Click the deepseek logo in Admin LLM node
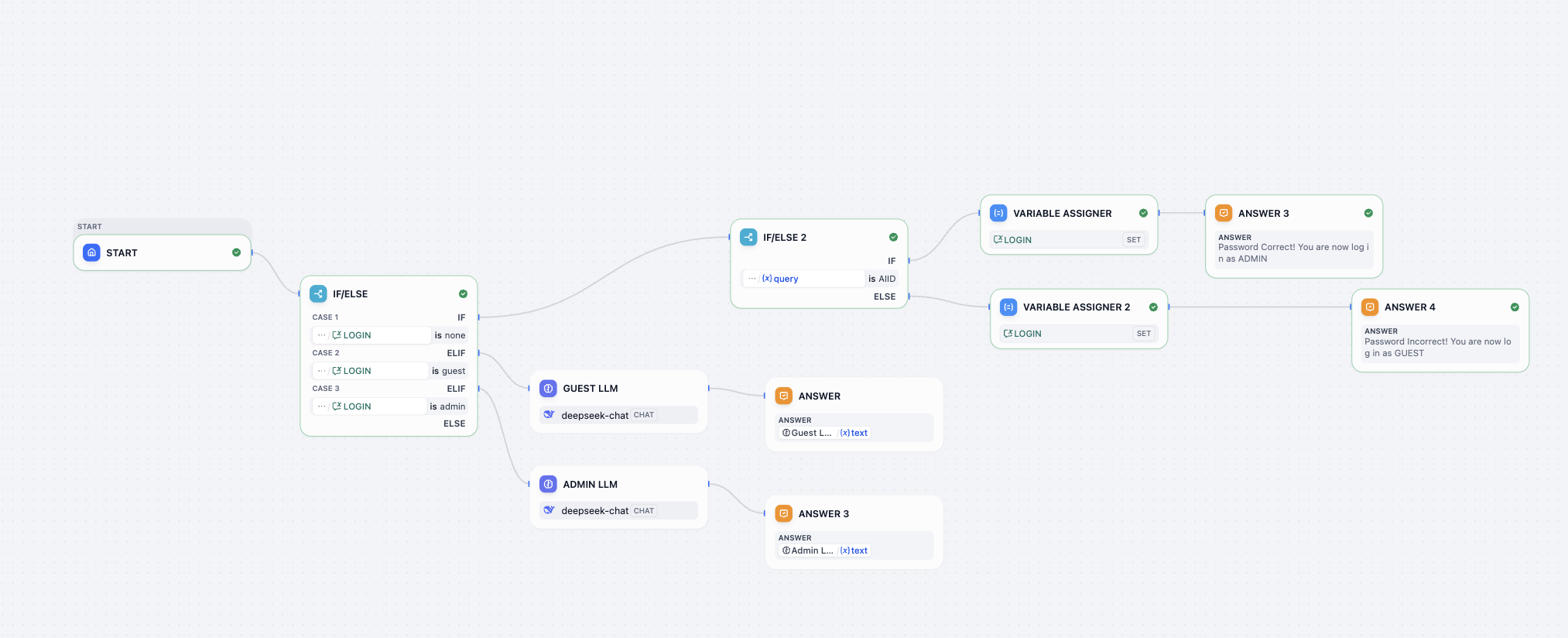 [549, 510]
